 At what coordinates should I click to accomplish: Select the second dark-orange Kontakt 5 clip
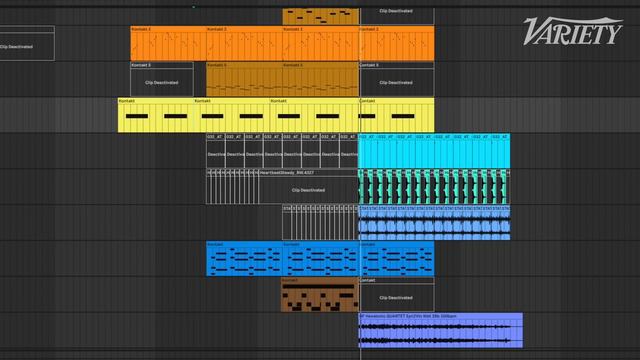[320, 79]
